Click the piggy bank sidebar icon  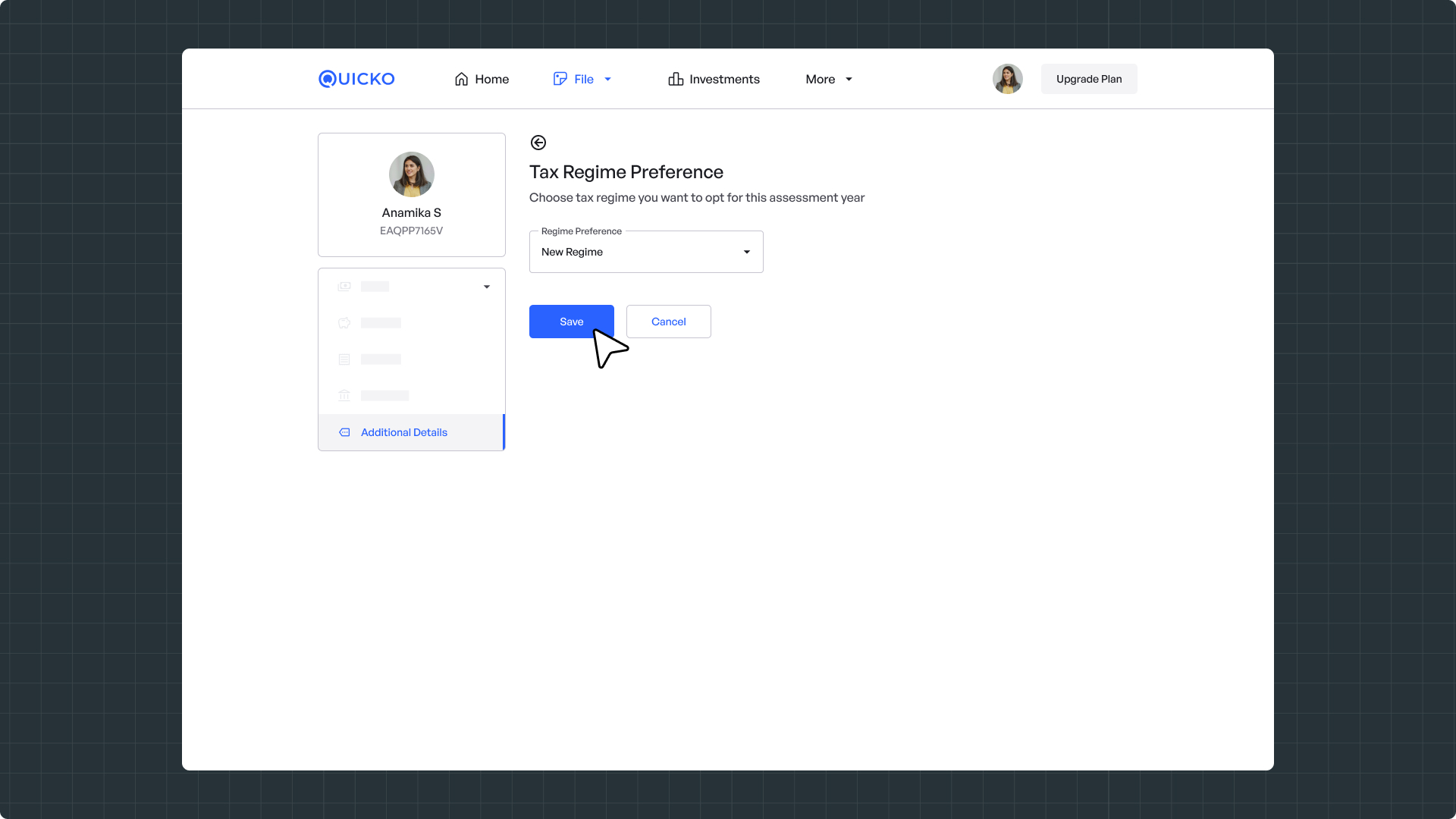[x=344, y=323]
